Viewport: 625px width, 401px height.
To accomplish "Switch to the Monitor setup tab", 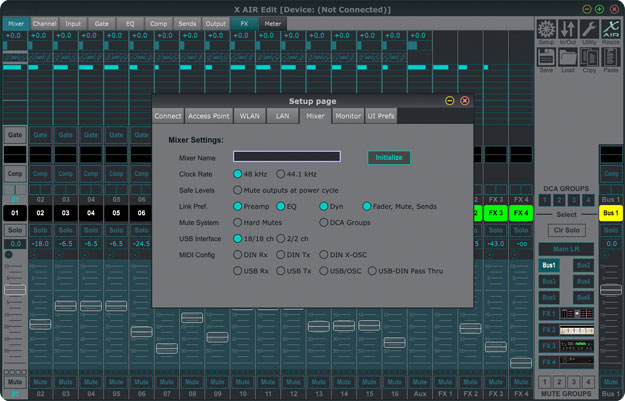I will pos(348,116).
